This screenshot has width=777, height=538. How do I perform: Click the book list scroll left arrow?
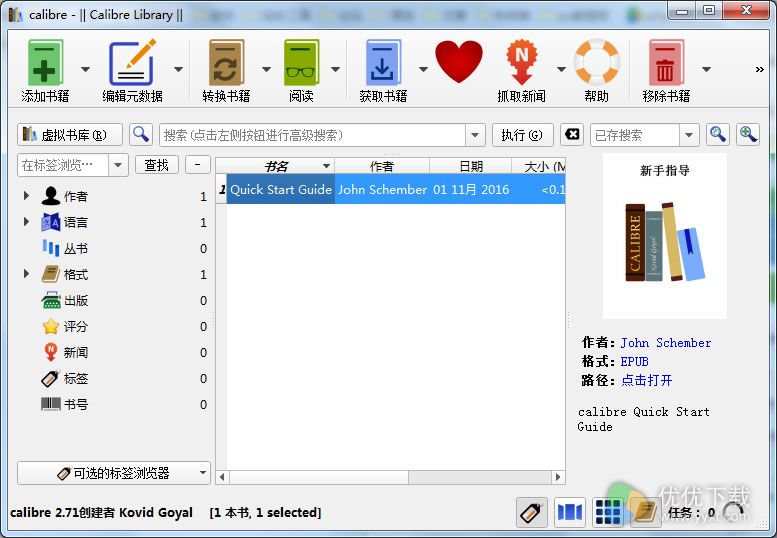pos(222,477)
